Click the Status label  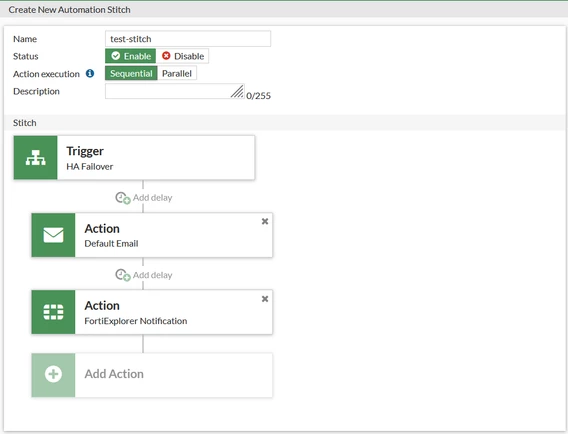(26, 56)
